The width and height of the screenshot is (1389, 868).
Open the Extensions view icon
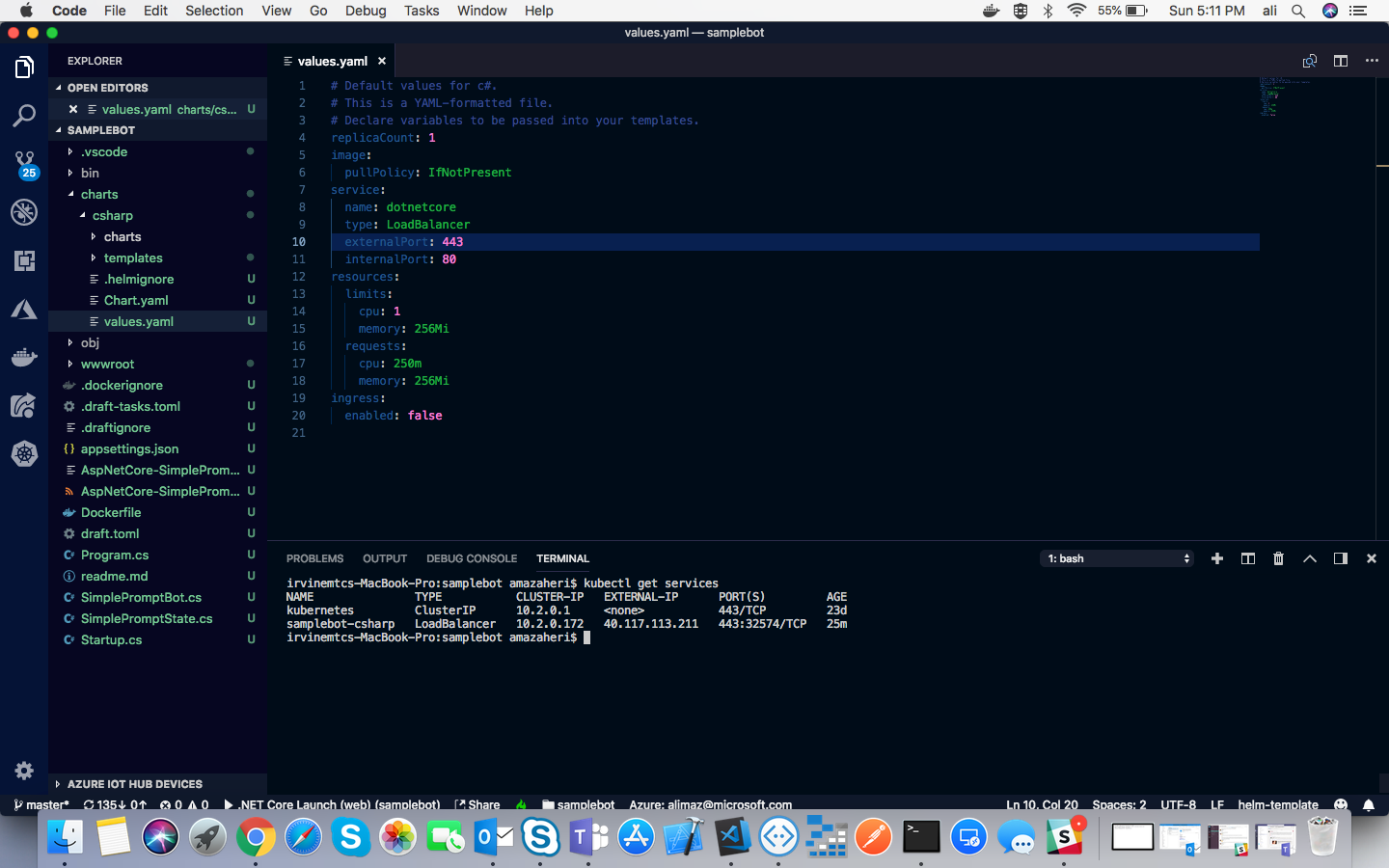coord(24,260)
